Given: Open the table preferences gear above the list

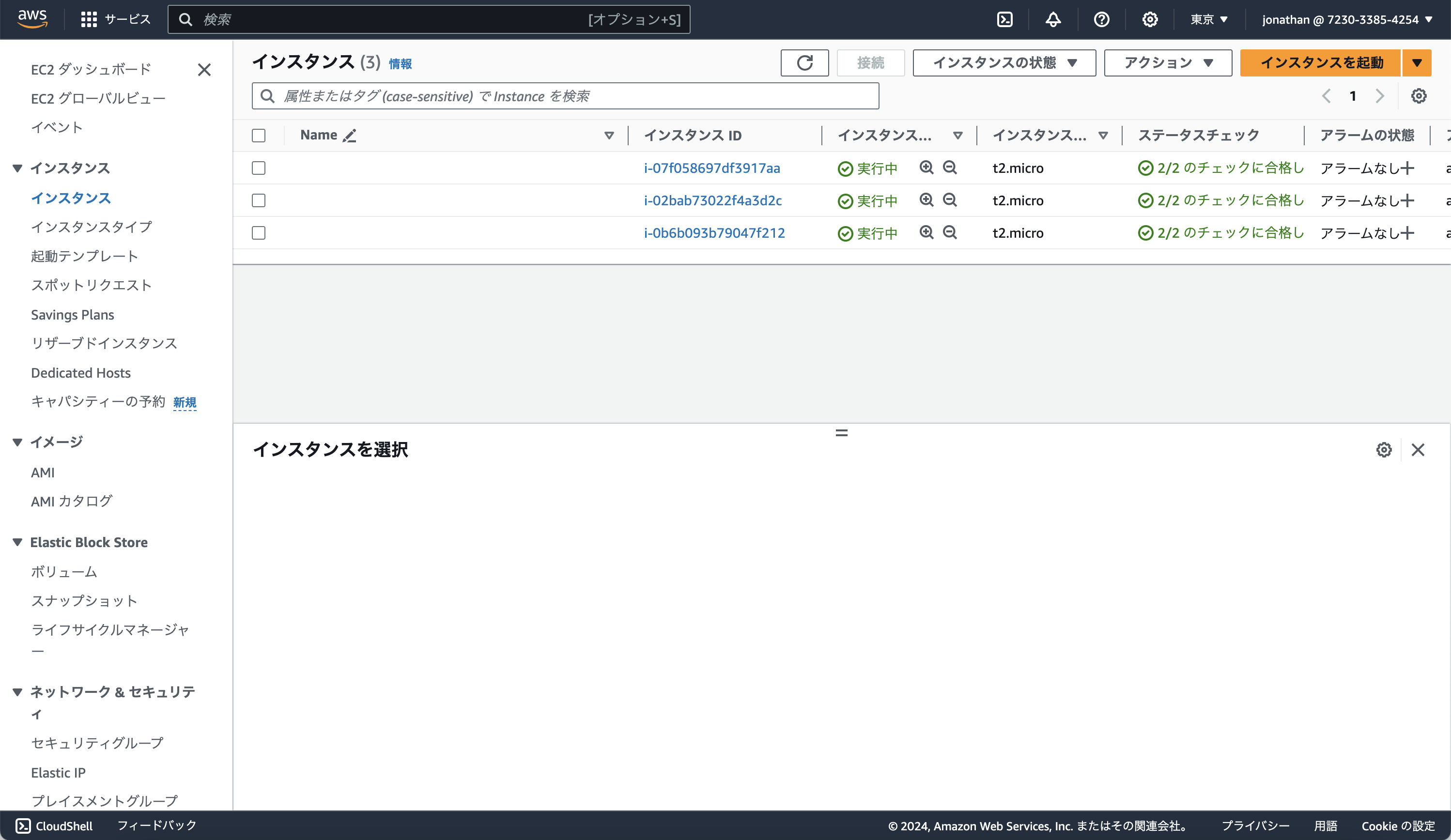Looking at the screenshot, I should point(1419,95).
